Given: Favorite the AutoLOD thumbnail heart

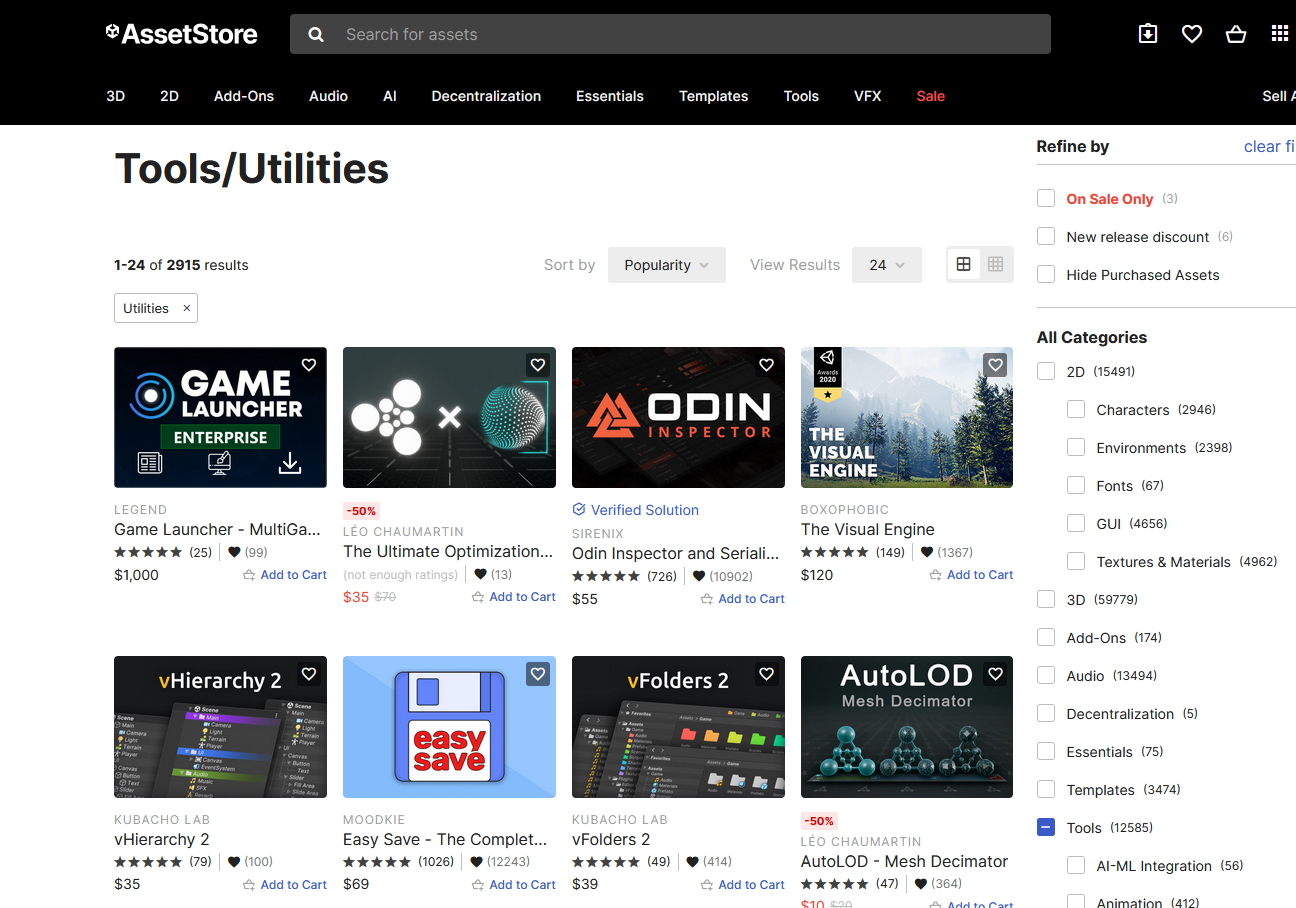Looking at the screenshot, I should [995, 674].
